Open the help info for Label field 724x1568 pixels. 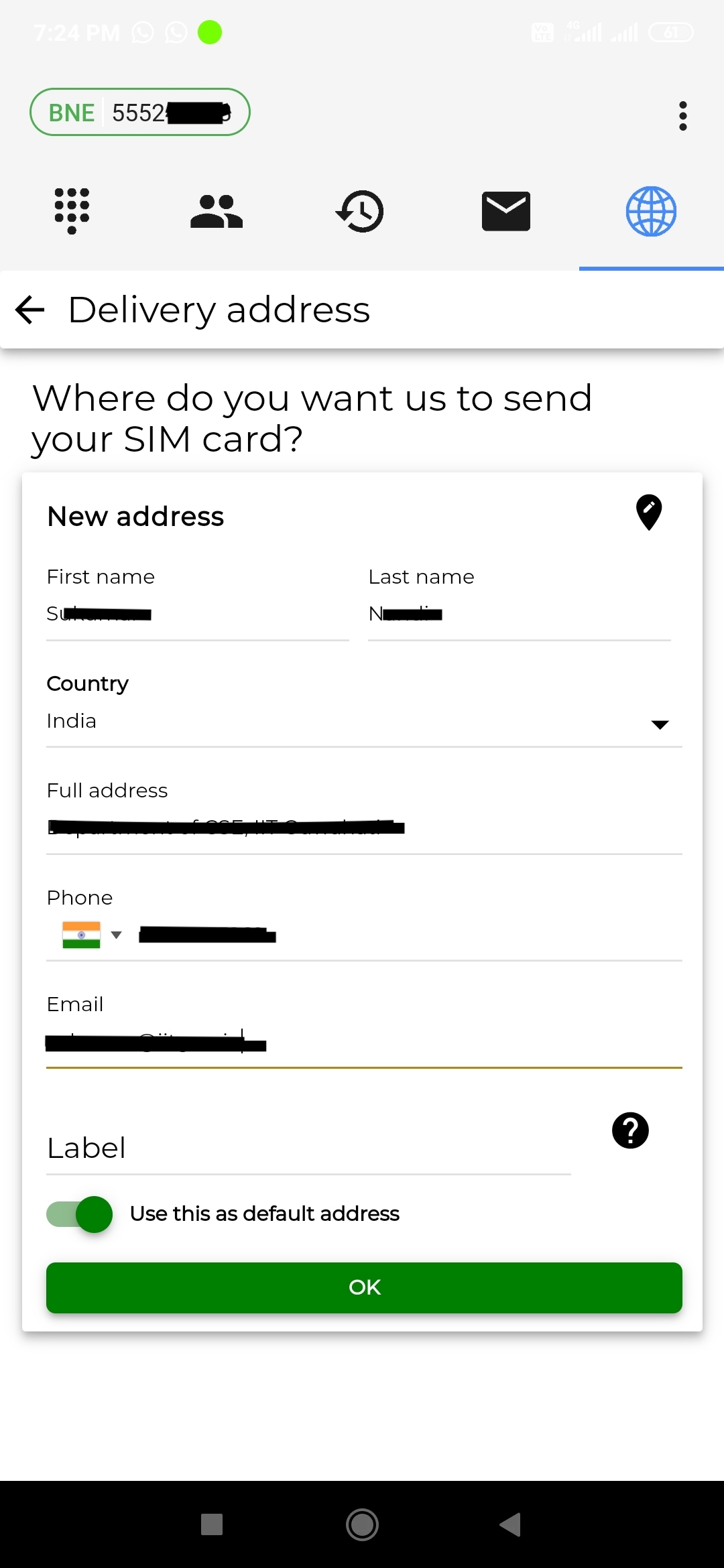630,1130
